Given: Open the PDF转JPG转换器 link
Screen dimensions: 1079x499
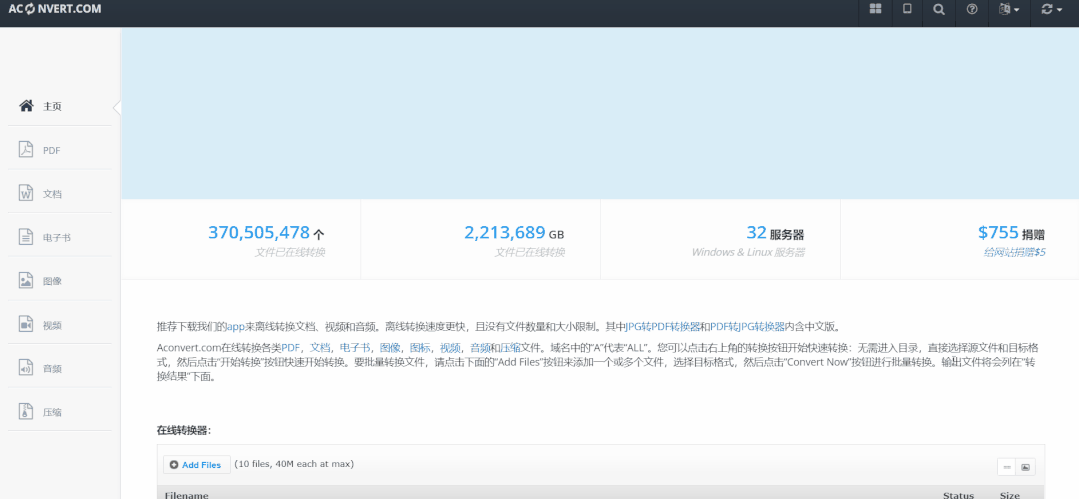Looking at the screenshot, I should (747, 326).
